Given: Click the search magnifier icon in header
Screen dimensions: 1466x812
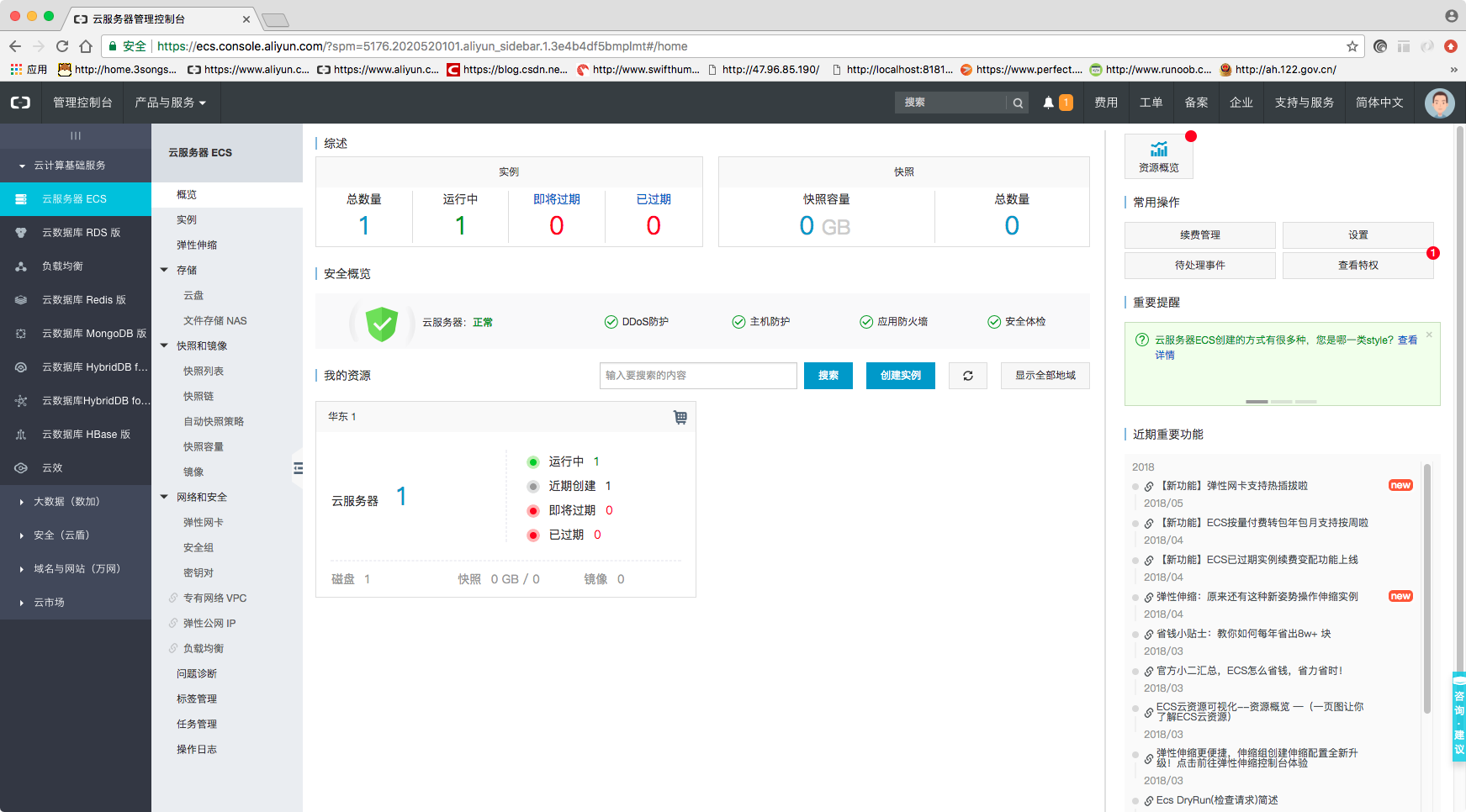Looking at the screenshot, I should coord(1018,103).
